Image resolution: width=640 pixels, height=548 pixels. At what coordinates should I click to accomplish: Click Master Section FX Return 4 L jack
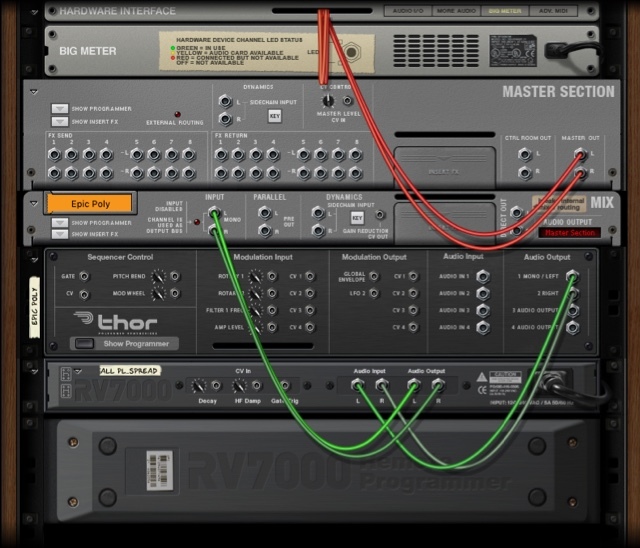(x=273, y=155)
